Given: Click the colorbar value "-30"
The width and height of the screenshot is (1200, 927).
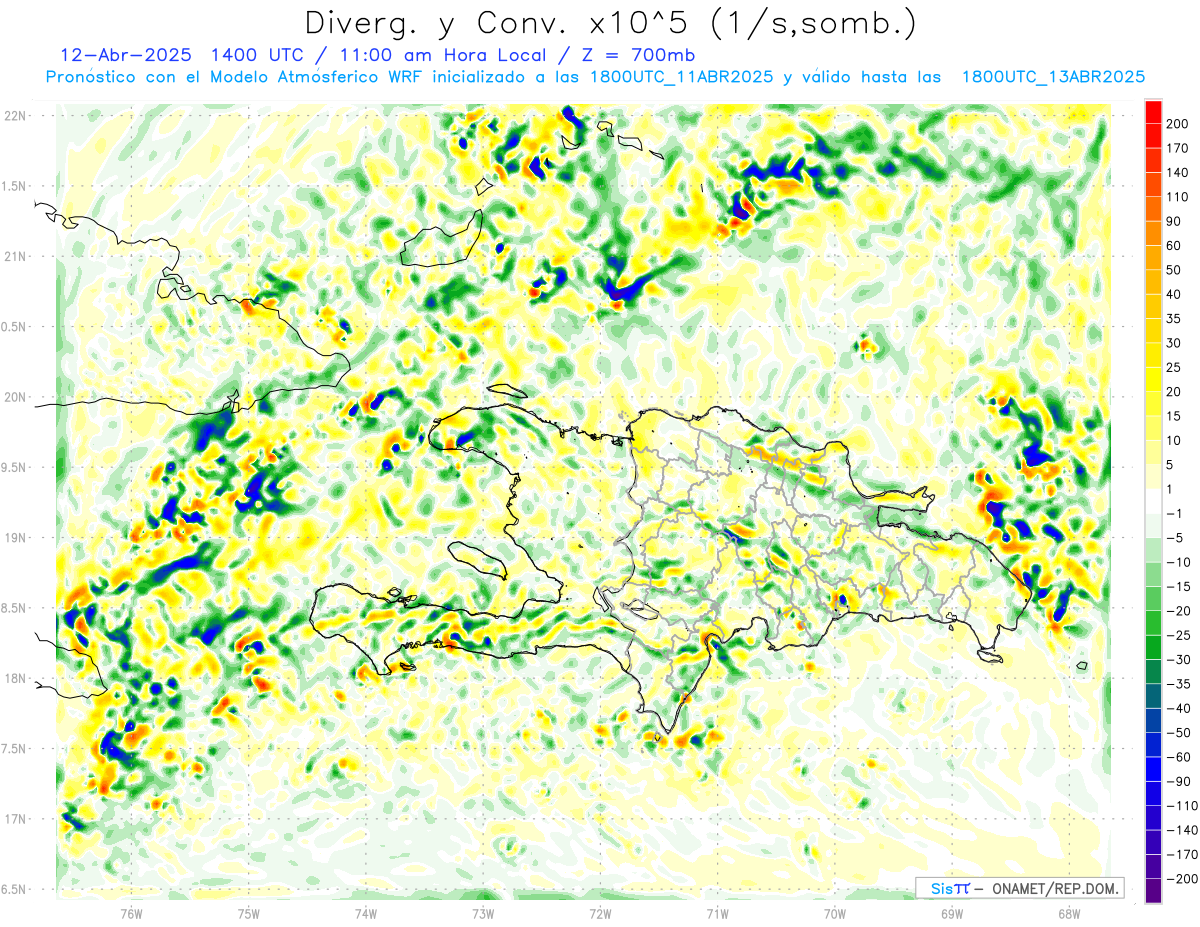Looking at the screenshot, I should coord(1180,660).
